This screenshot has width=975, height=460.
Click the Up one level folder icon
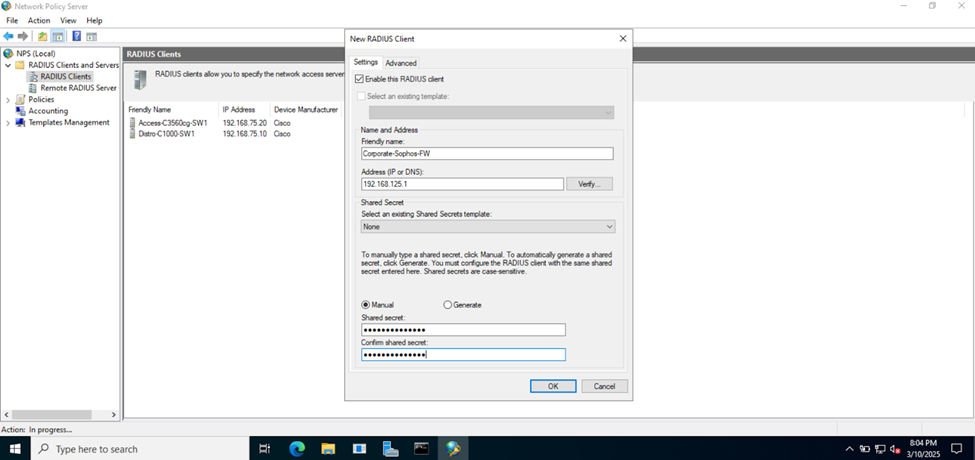tap(42, 36)
